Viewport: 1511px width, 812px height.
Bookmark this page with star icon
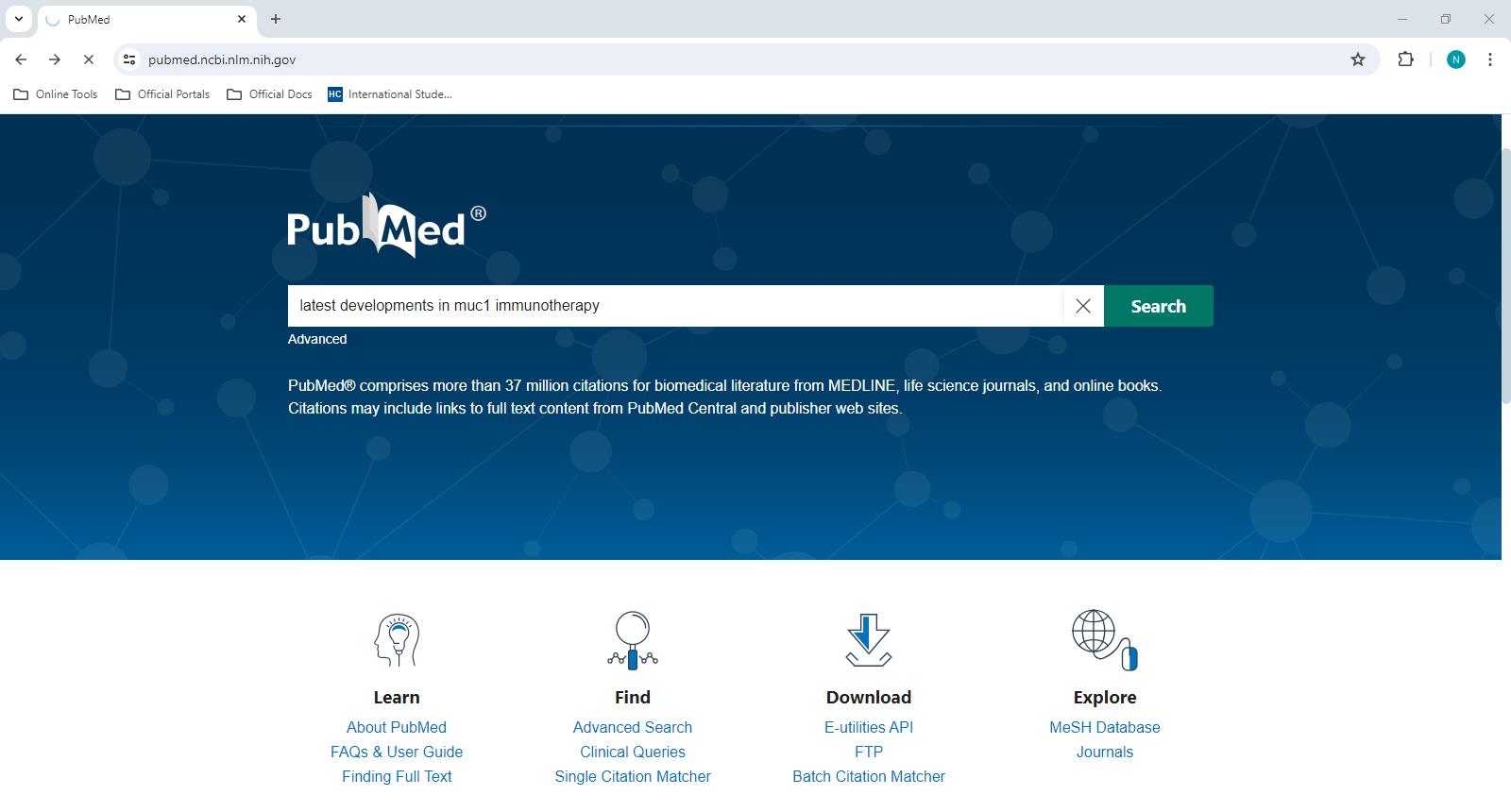1358,59
